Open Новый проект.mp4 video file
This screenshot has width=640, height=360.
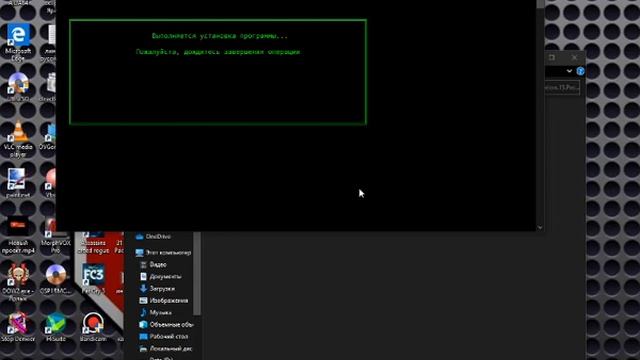pos(18,236)
